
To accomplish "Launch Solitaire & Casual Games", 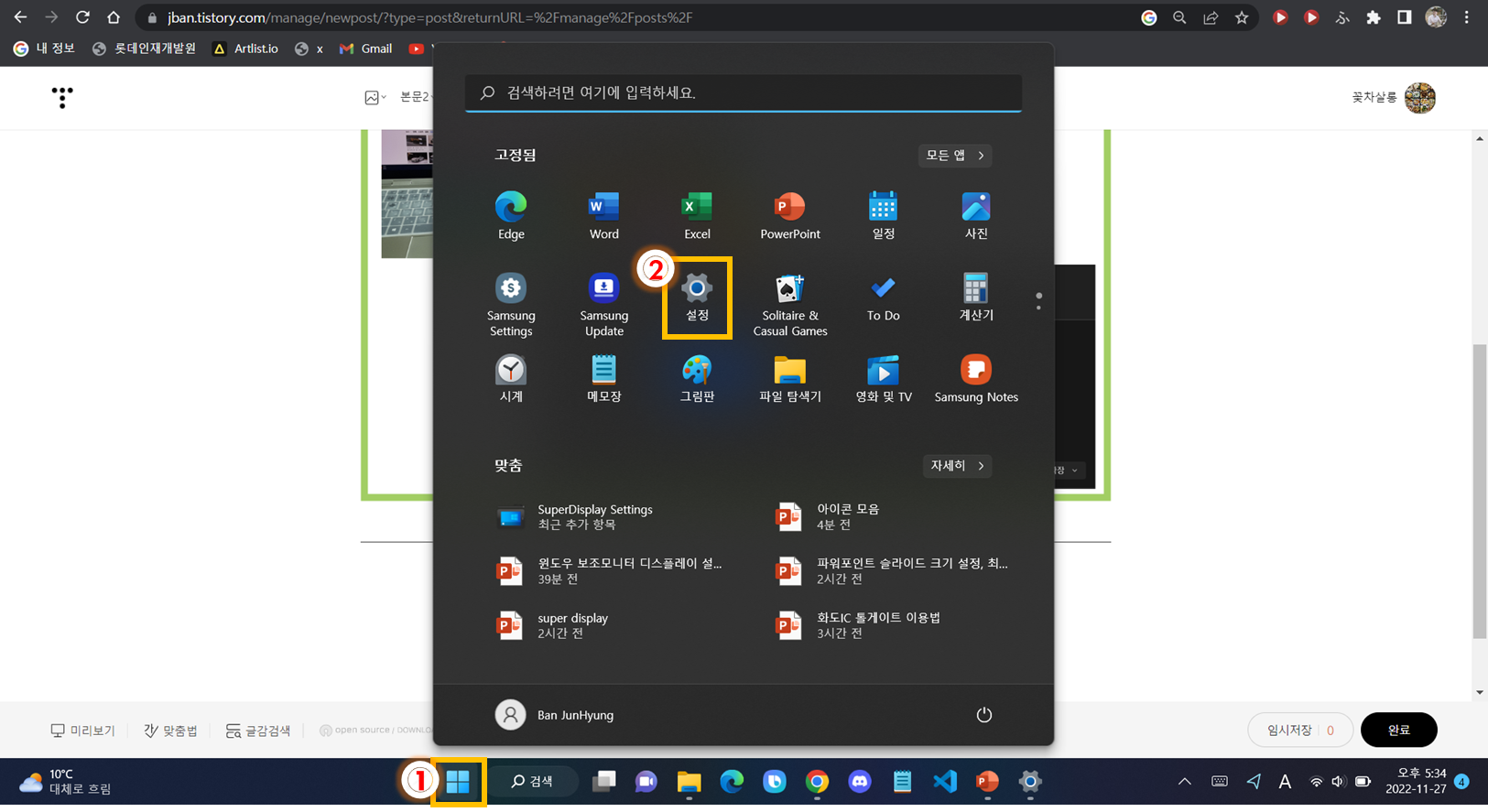I will tap(790, 305).
